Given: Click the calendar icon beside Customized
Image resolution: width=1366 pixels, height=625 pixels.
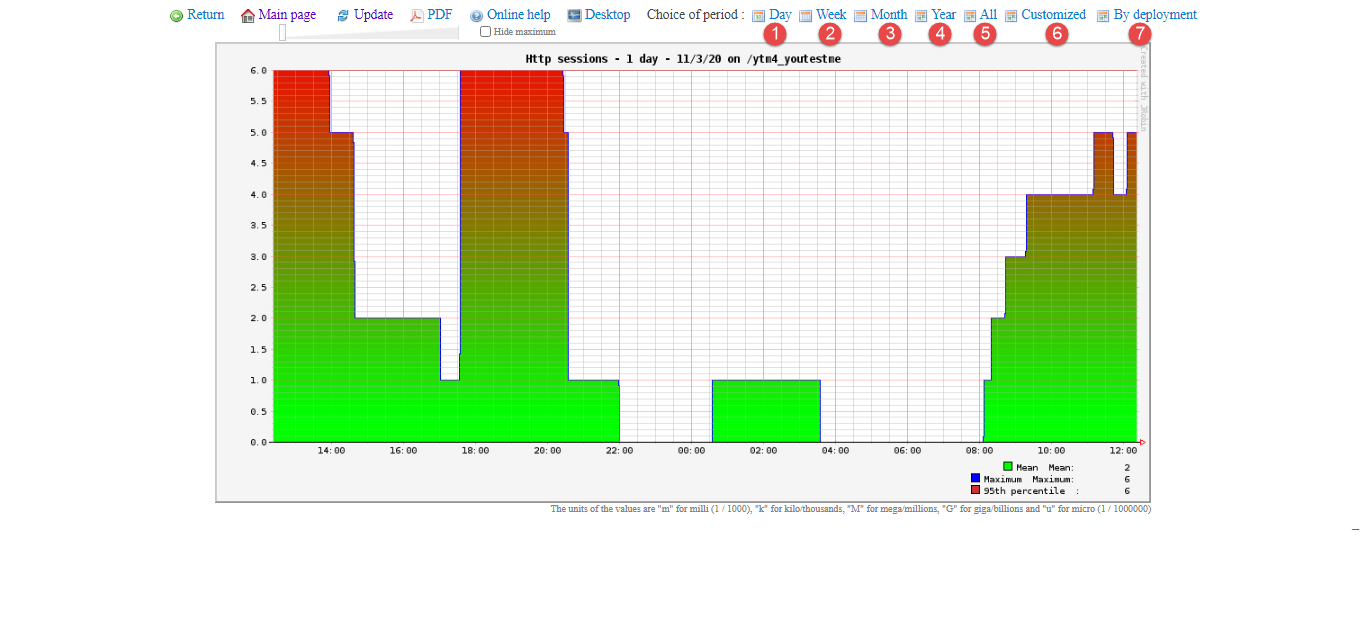Looking at the screenshot, I should (x=1011, y=16).
